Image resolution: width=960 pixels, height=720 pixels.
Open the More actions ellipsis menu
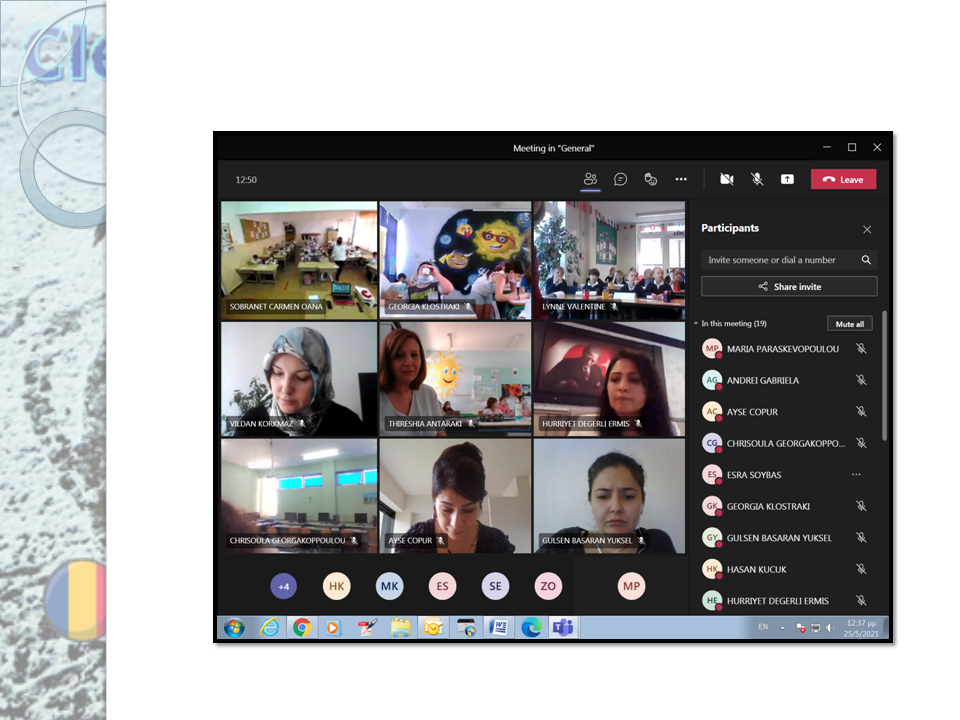(x=681, y=179)
